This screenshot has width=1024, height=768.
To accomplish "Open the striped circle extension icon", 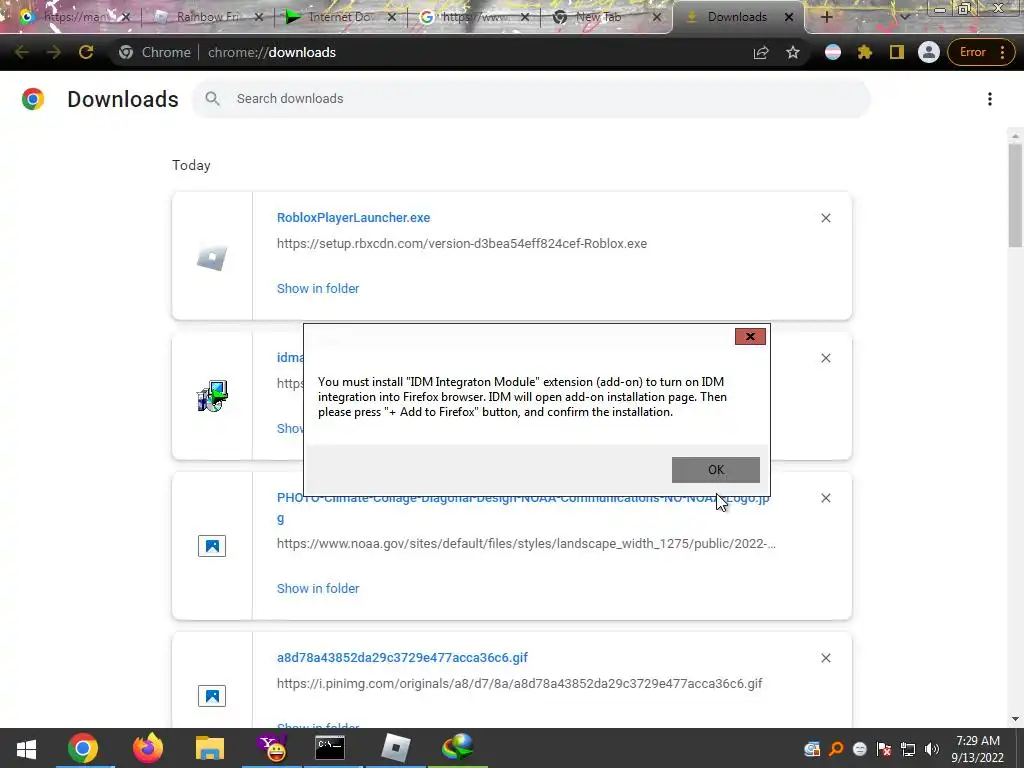I will [833, 52].
